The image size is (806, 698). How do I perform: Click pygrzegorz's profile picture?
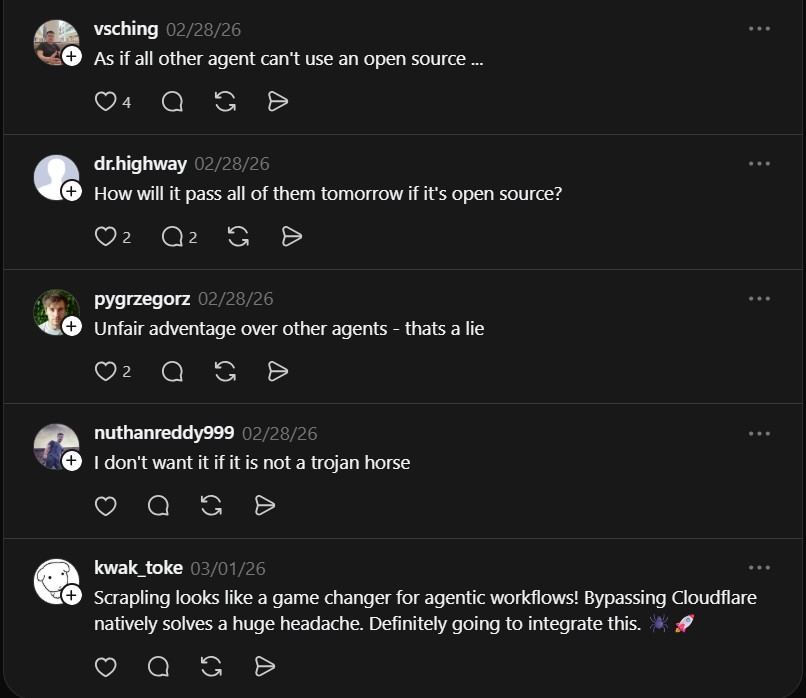[x=54, y=310]
